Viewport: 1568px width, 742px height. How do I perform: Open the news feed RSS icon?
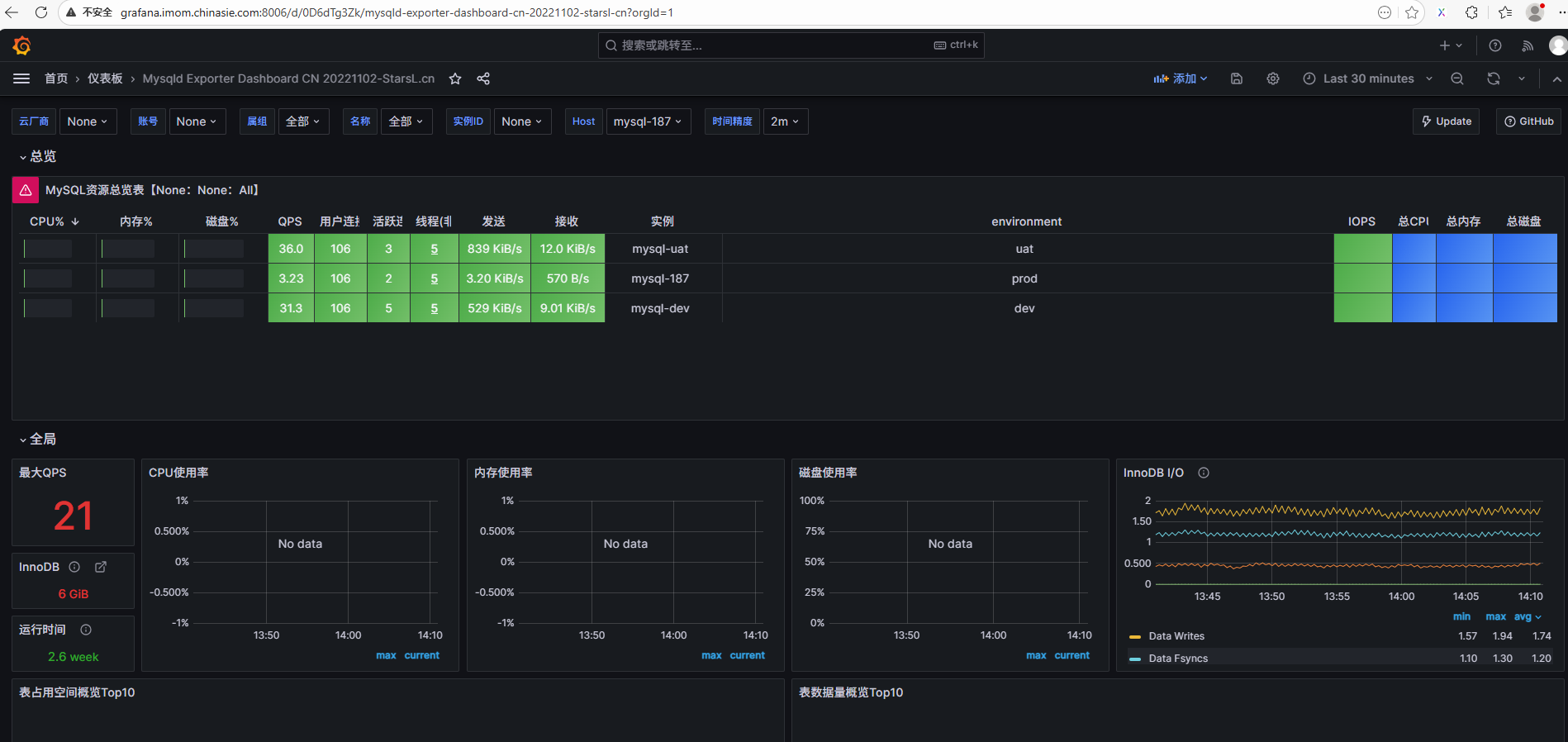[1528, 45]
